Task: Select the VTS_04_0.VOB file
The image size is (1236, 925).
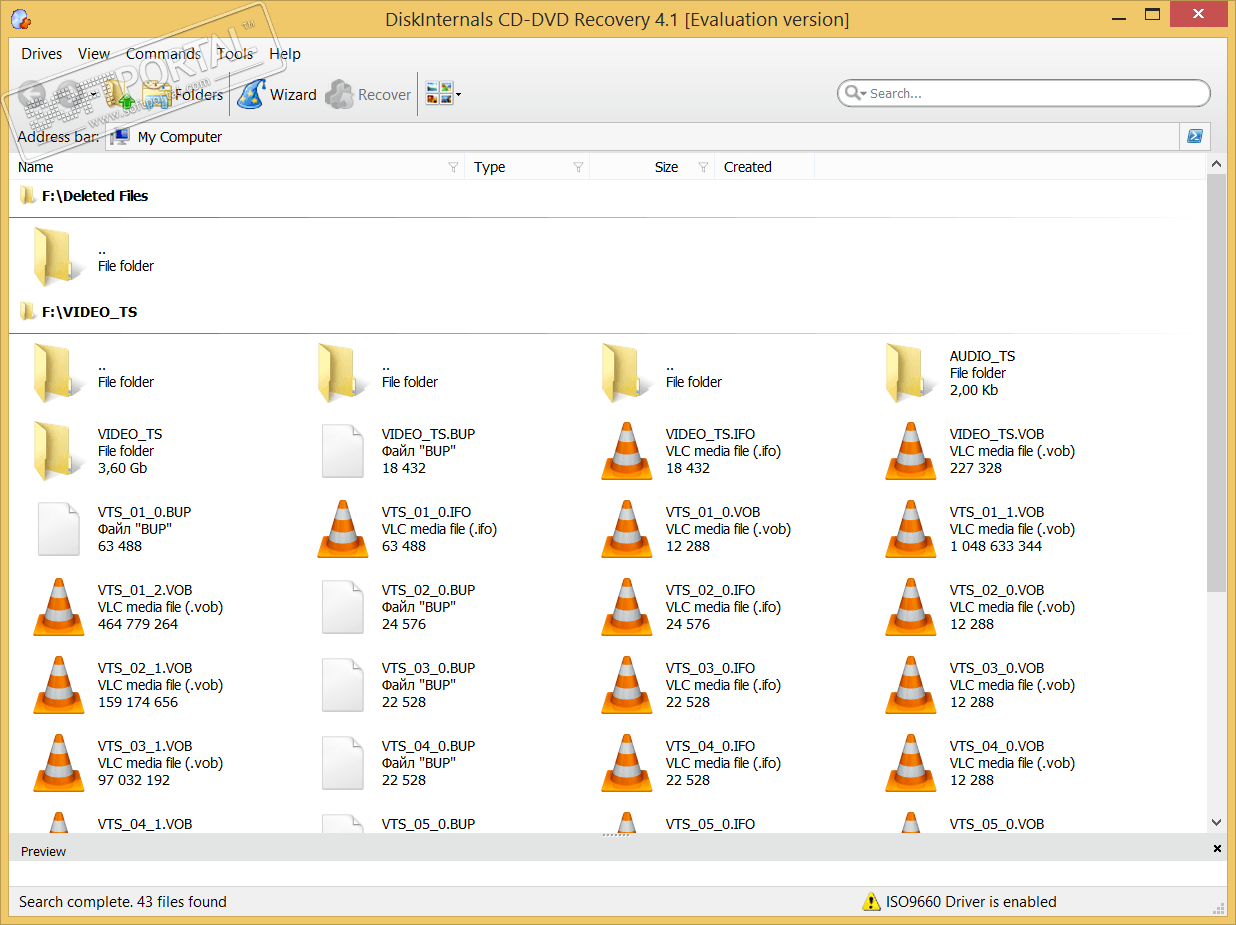Action: [978, 763]
